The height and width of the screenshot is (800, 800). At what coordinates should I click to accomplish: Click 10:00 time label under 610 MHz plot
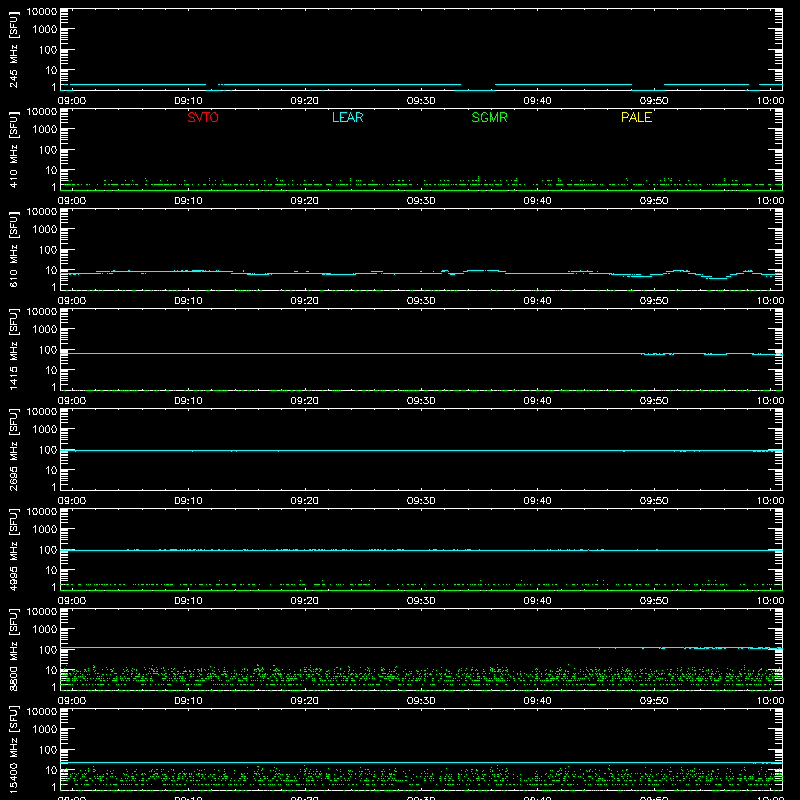point(770,301)
